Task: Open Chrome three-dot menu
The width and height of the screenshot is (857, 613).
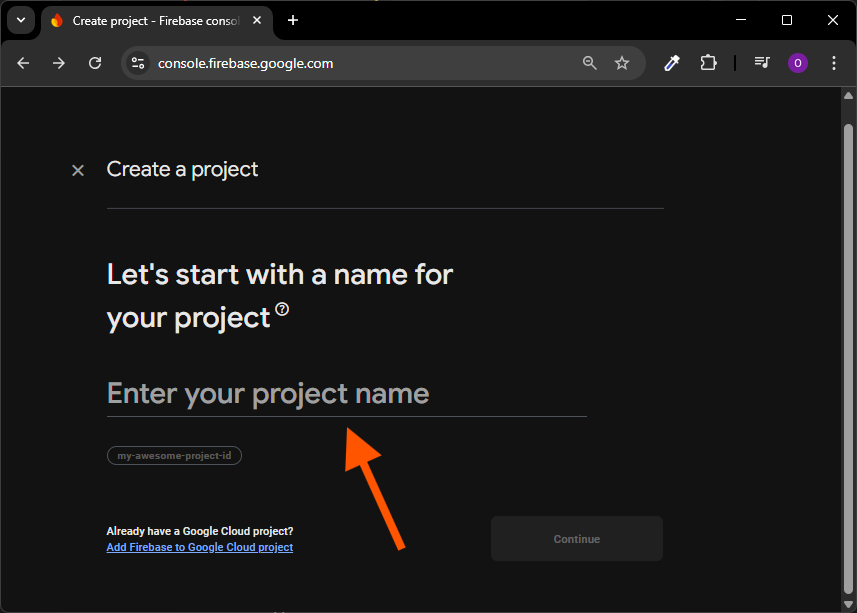Action: 833,63
